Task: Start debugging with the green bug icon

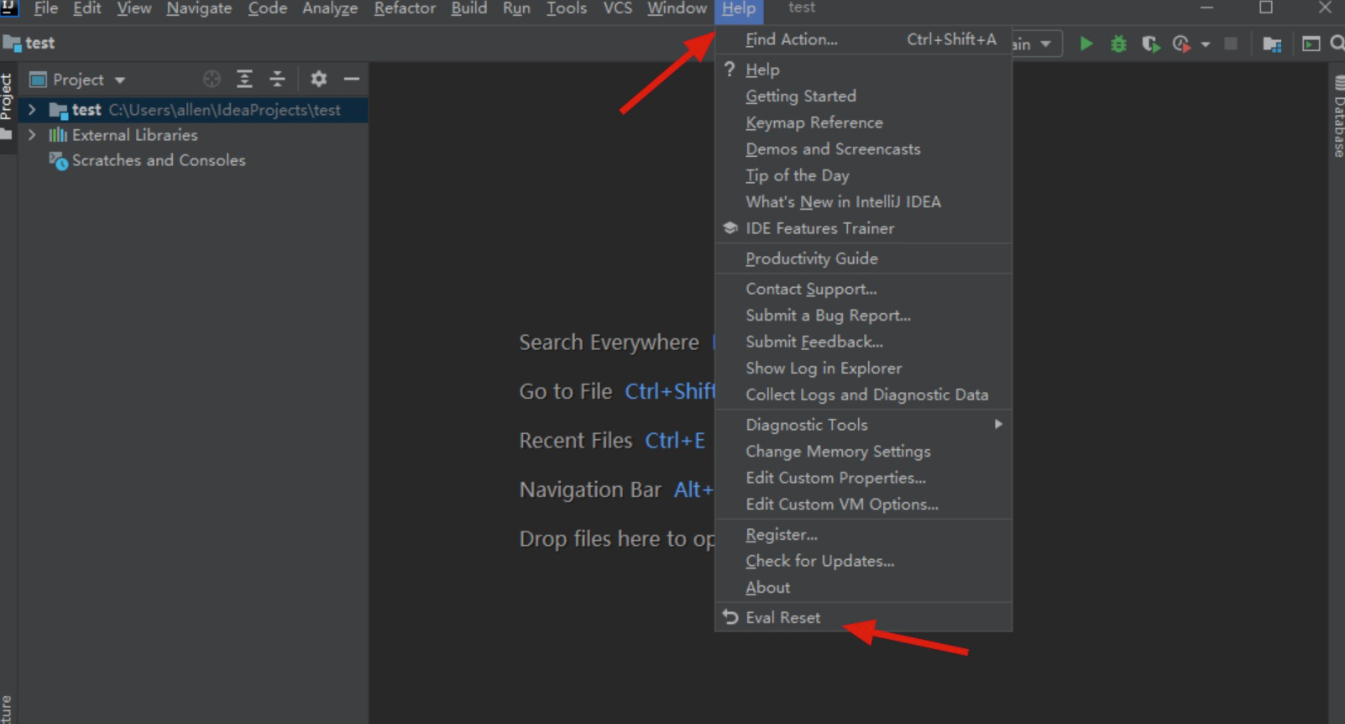Action: click(1118, 44)
